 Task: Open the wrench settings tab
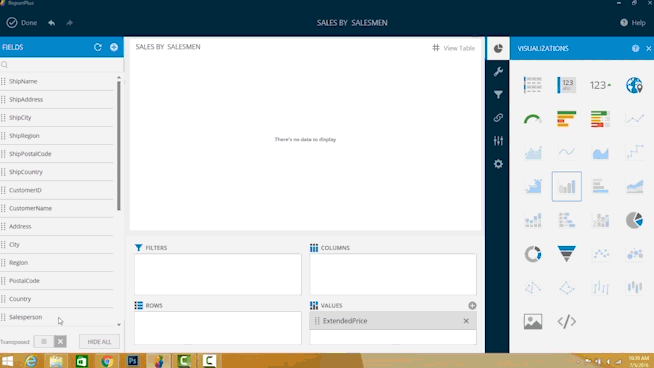pyautogui.click(x=498, y=72)
